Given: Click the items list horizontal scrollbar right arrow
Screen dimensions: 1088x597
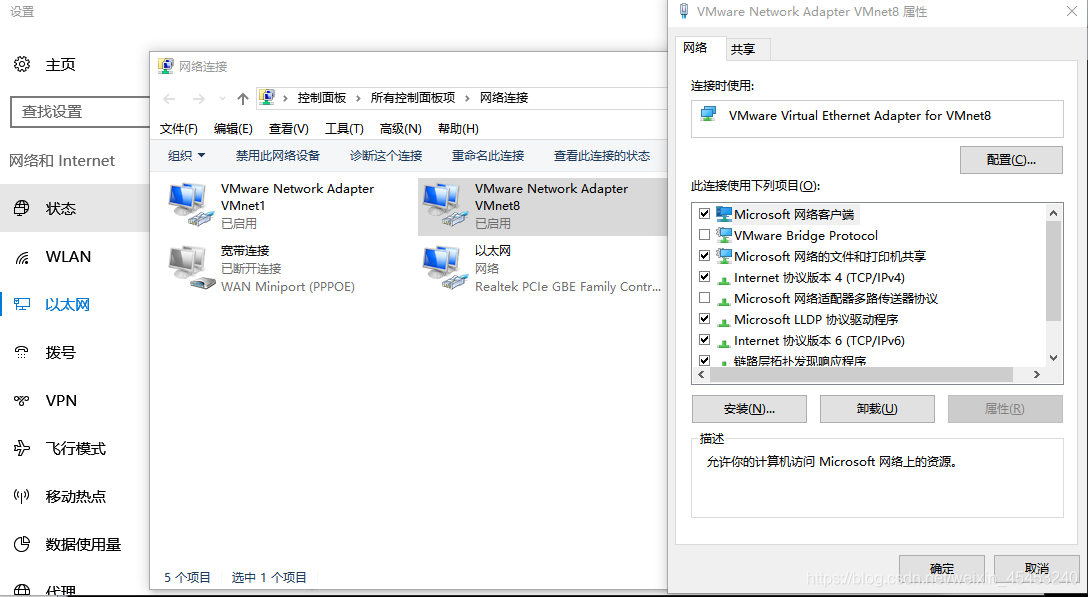Looking at the screenshot, I should click(1037, 374).
